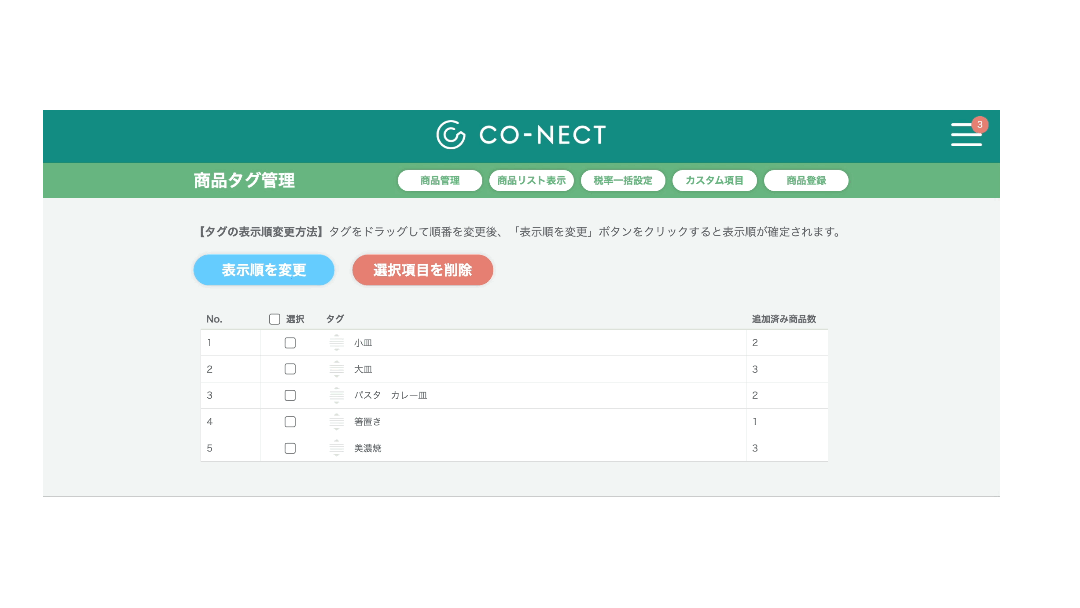Click row number 3
1080x608 pixels.
(209, 395)
